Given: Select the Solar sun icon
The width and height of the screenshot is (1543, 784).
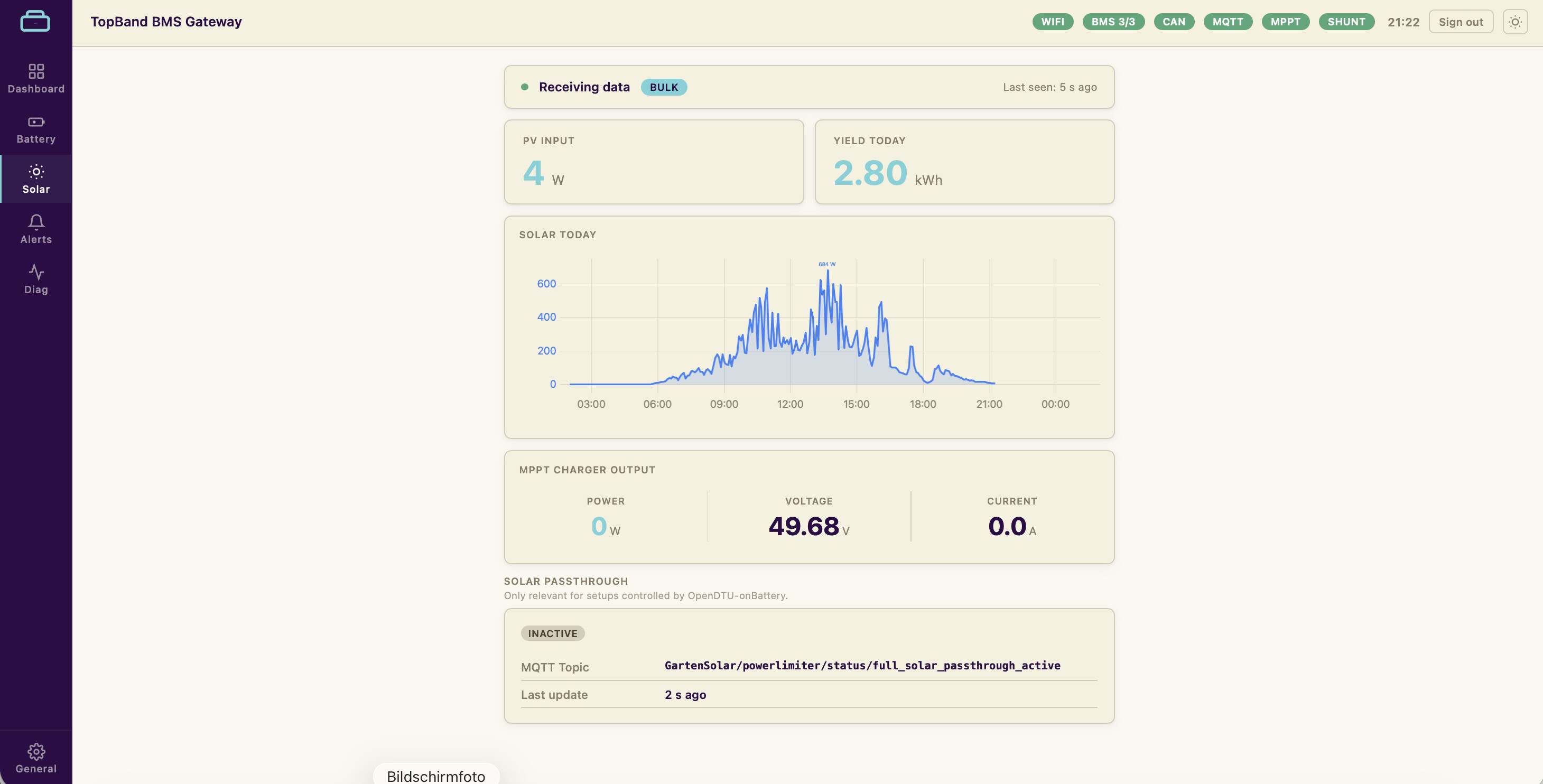Looking at the screenshot, I should 36,172.
